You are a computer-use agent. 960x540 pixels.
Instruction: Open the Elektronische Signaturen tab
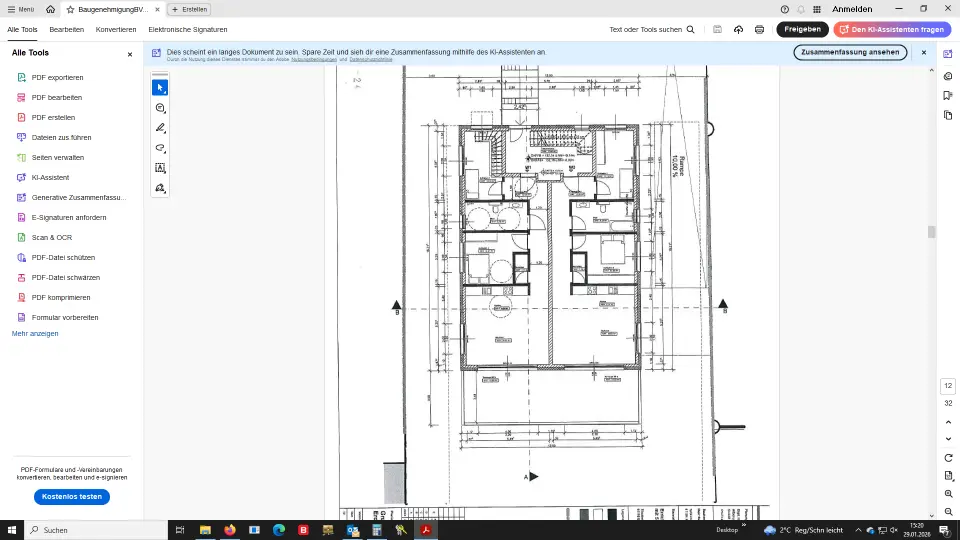(188, 30)
